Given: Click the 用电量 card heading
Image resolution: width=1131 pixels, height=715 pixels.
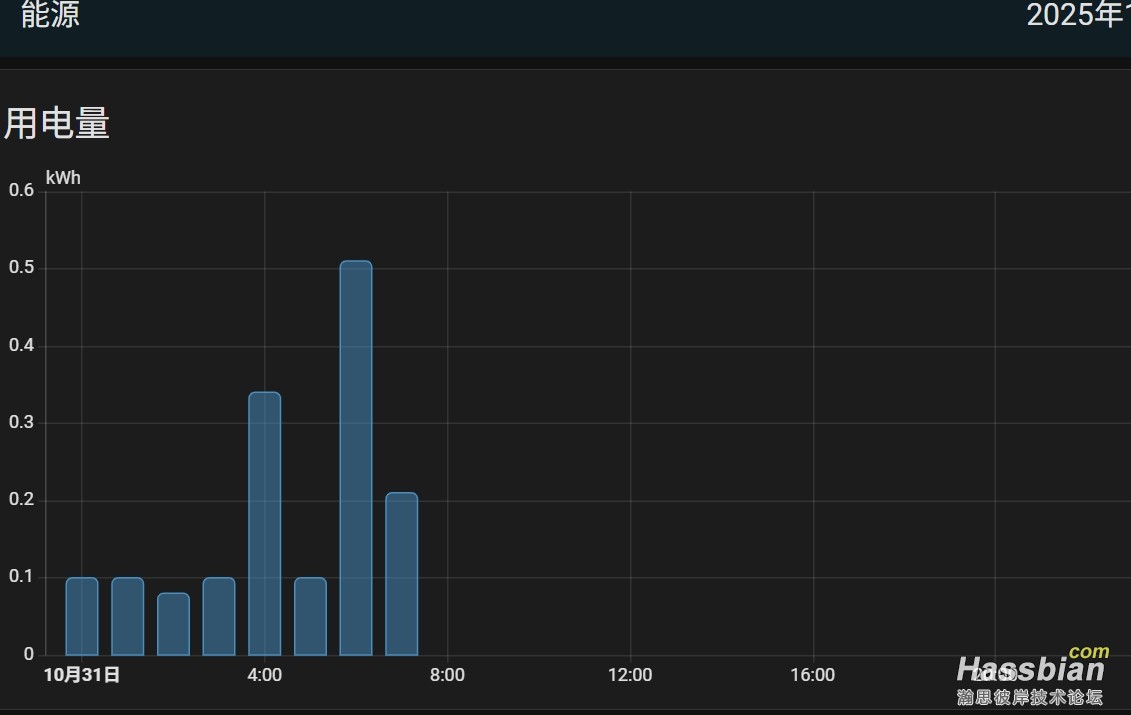Looking at the screenshot, I should point(57,124).
